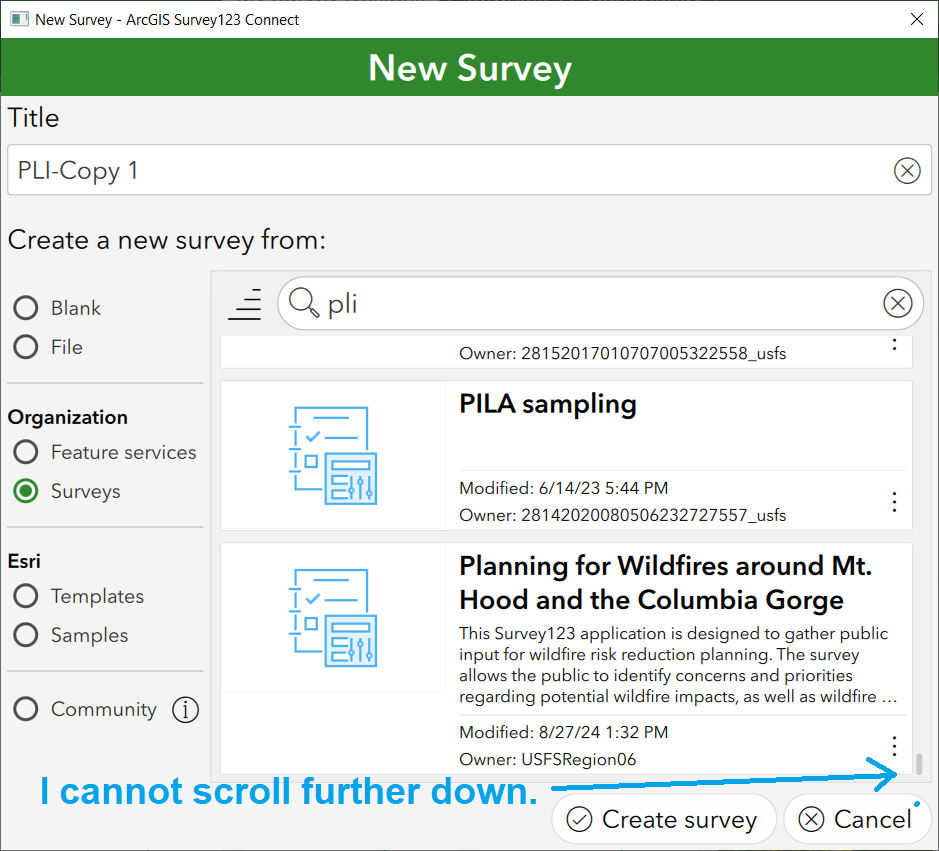Switch to Feature services as the source

[x=25, y=452]
